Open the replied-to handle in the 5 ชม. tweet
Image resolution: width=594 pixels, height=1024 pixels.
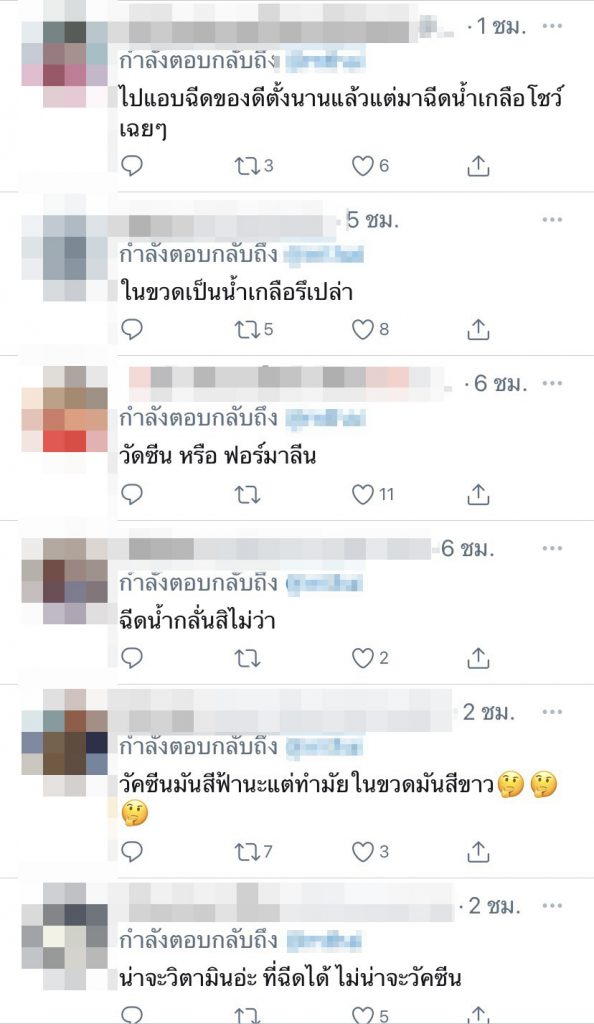[324, 255]
